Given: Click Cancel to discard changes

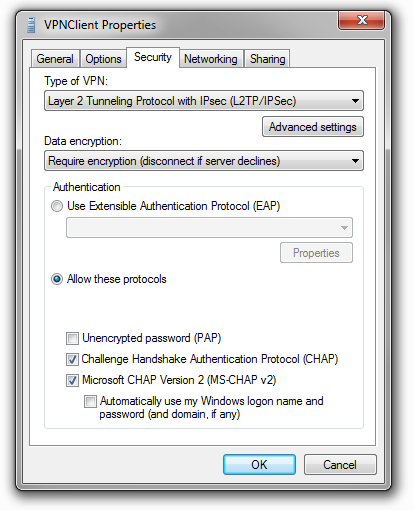Looking at the screenshot, I should (x=340, y=465).
